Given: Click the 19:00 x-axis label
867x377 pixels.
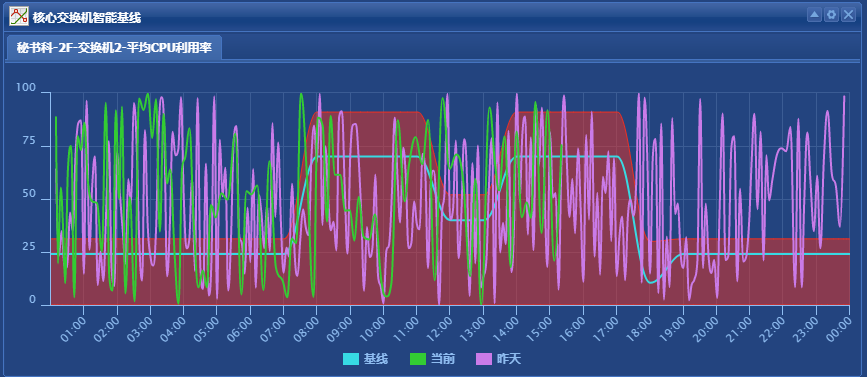Looking at the screenshot, I should tap(671, 328).
